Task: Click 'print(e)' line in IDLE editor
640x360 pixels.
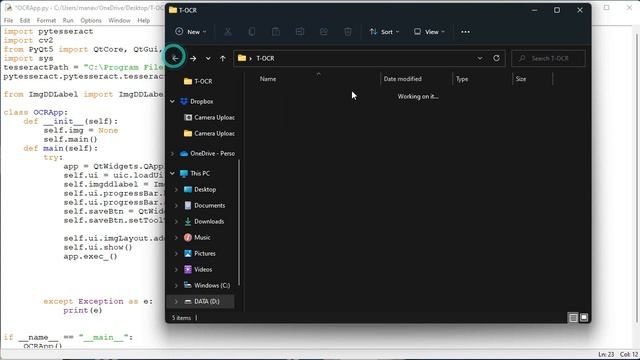Action: pyautogui.click(x=83, y=310)
